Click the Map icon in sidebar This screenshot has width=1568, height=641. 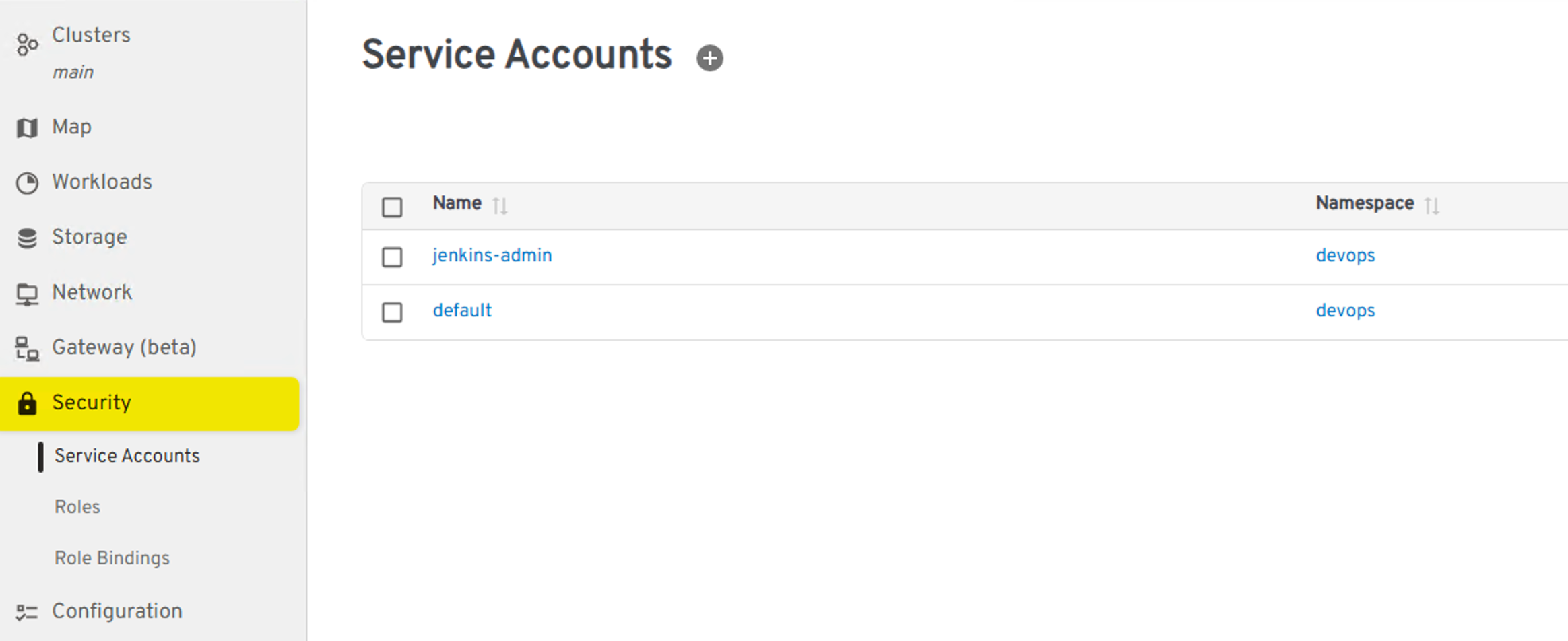tap(27, 127)
